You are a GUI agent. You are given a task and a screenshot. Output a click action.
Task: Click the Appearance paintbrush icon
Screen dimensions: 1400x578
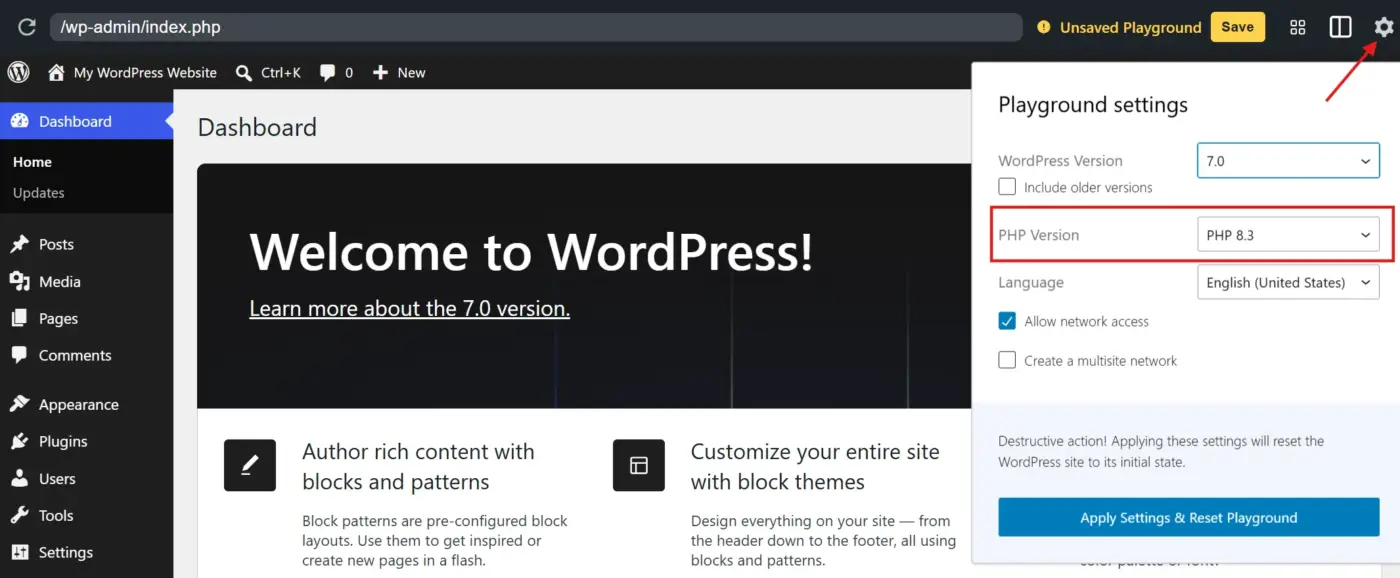coord(19,404)
